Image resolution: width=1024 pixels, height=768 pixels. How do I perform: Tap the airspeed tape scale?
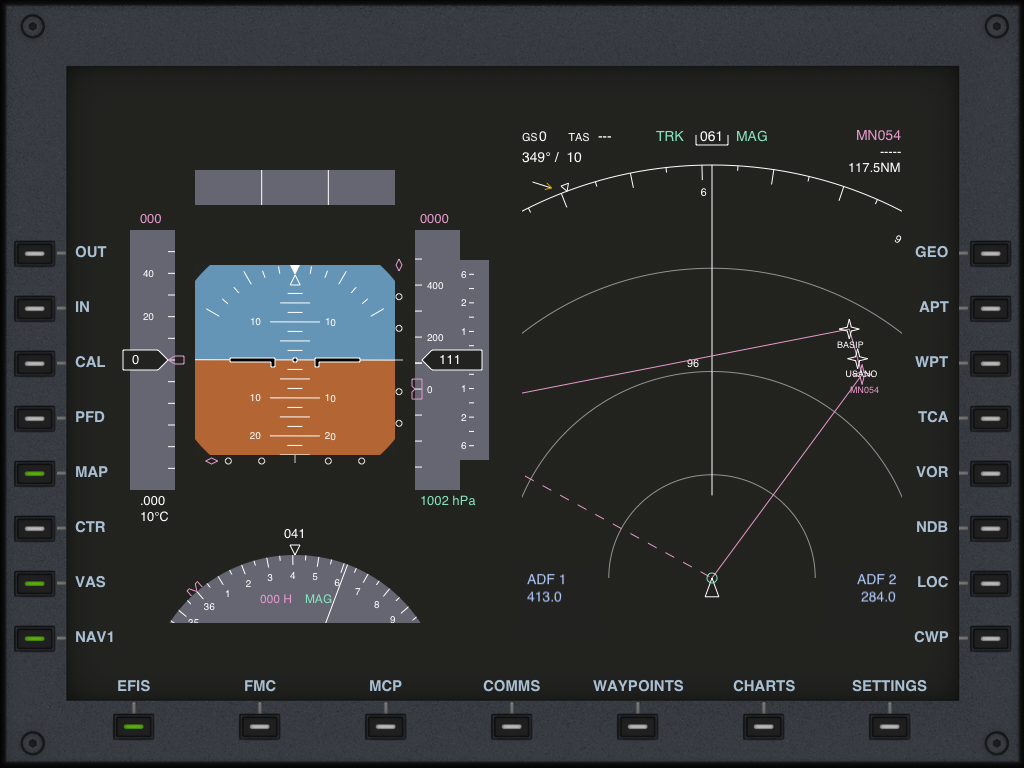coord(152,360)
